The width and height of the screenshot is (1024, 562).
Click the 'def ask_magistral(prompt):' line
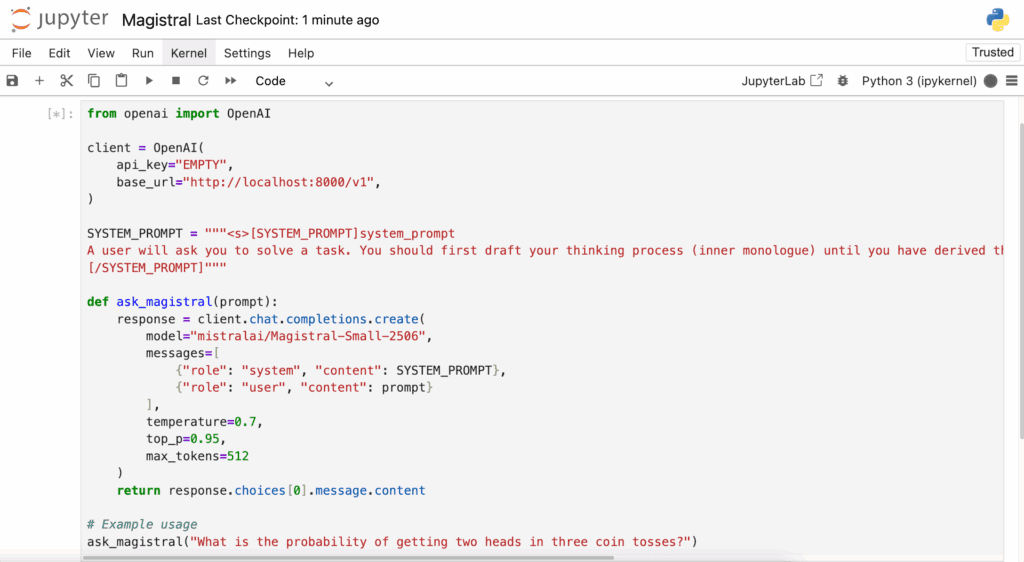pyautogui.click(x=183, y=302)
